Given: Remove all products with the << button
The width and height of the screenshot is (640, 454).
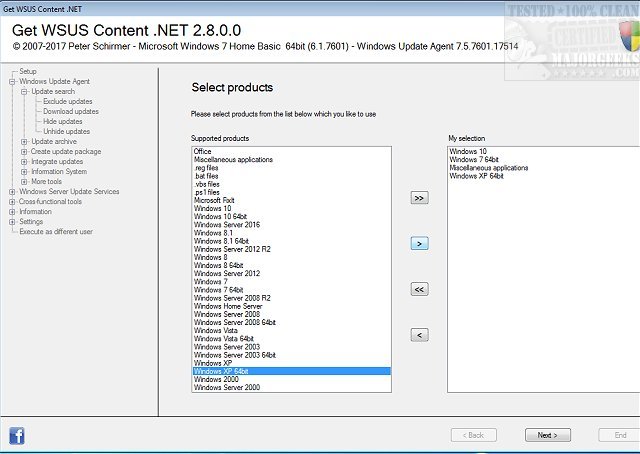Looking at the screenshot, I should tap(420, 289).
